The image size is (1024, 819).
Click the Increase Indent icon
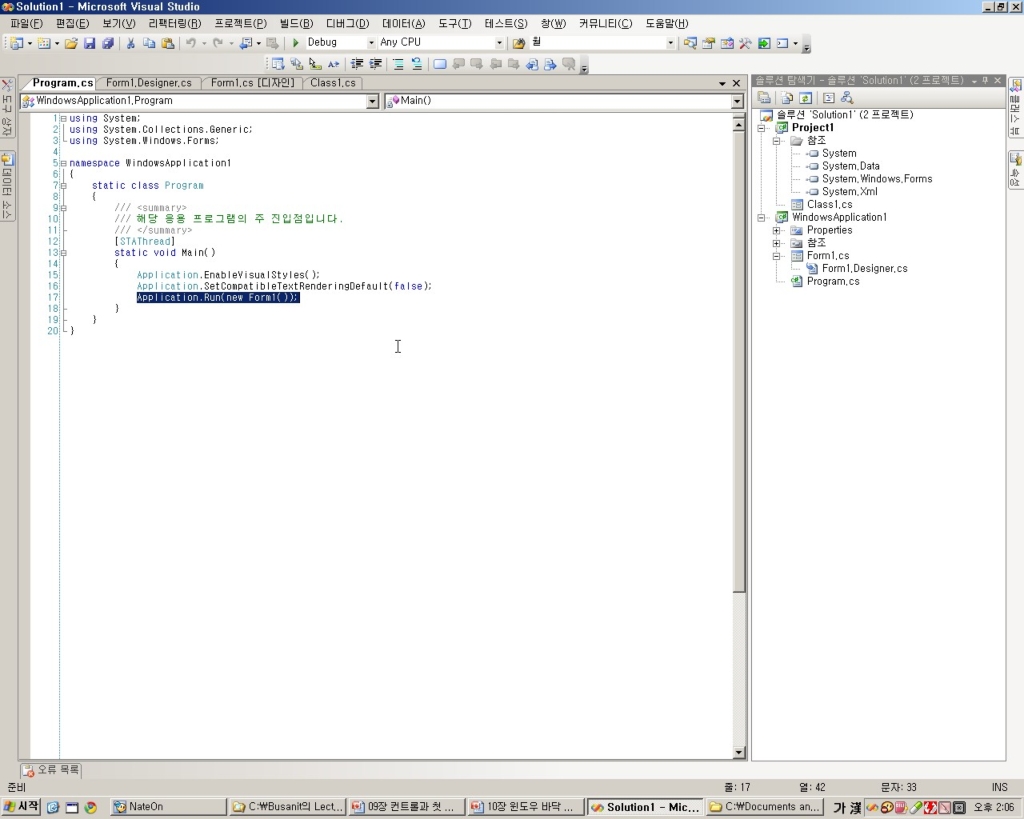[x=376, y=64]
